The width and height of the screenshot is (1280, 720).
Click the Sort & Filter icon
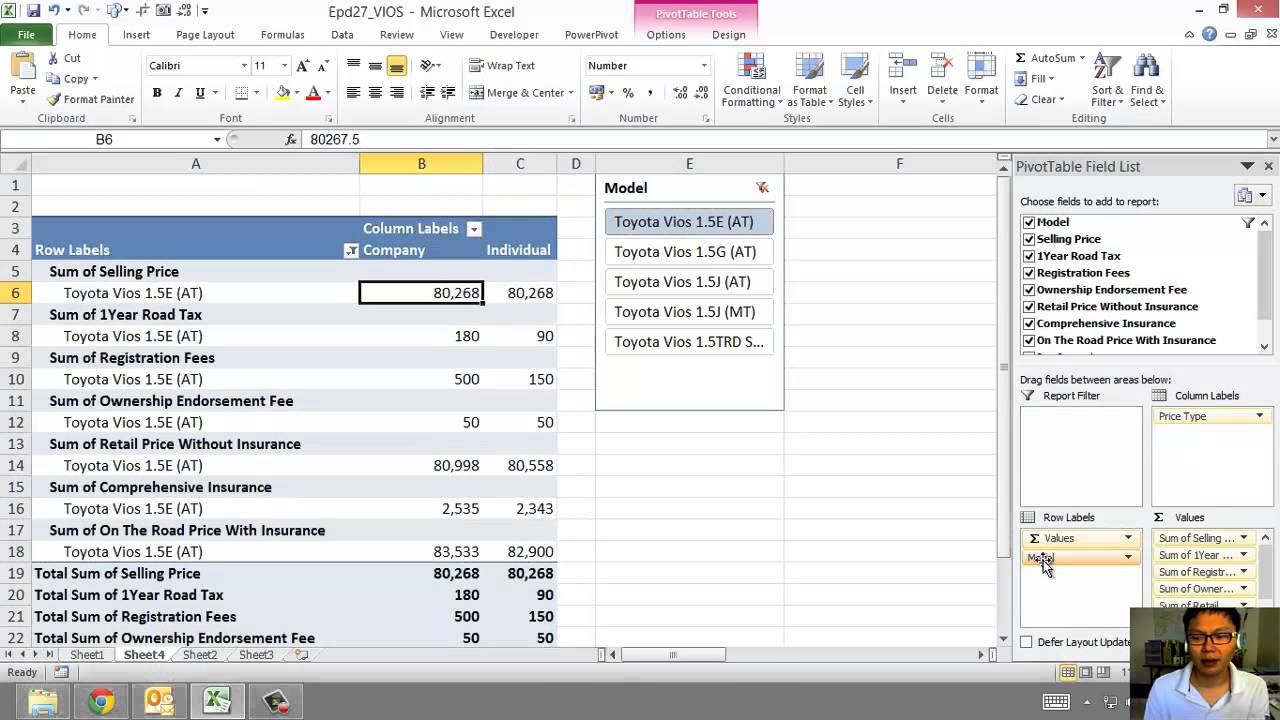tap(1106, 66)
